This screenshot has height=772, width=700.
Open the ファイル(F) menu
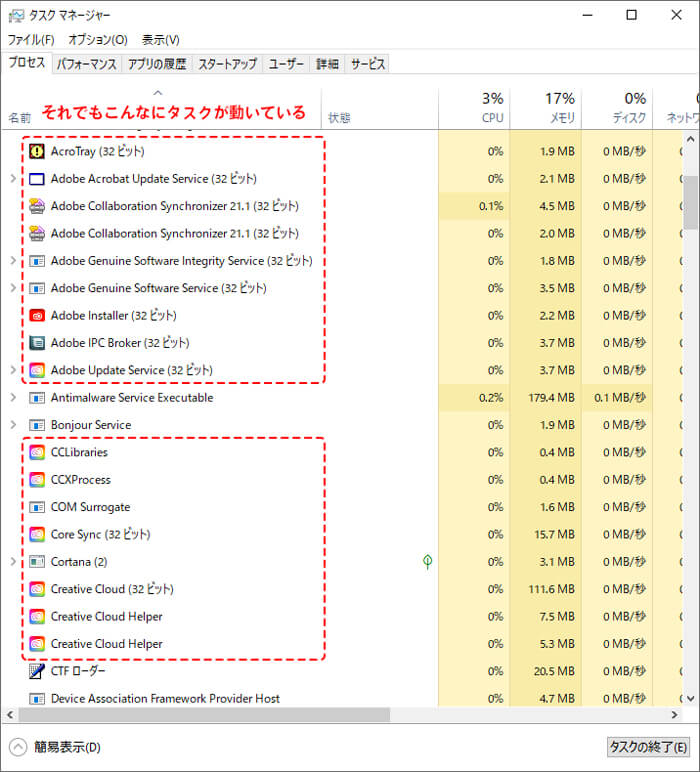pos(31,40)
